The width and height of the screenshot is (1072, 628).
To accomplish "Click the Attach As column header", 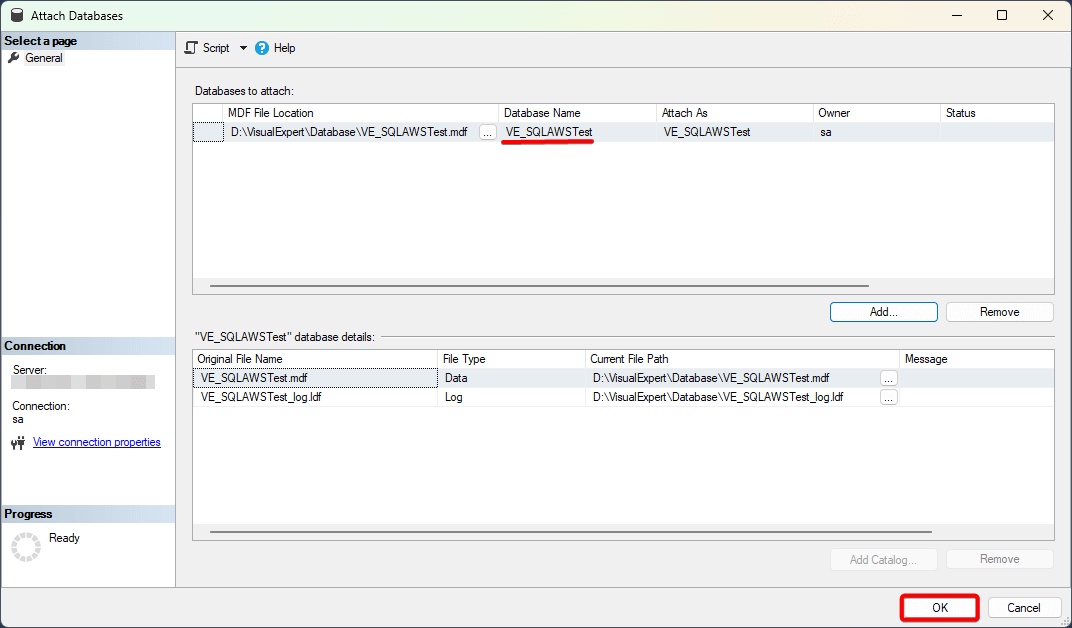I will [734, 113].
